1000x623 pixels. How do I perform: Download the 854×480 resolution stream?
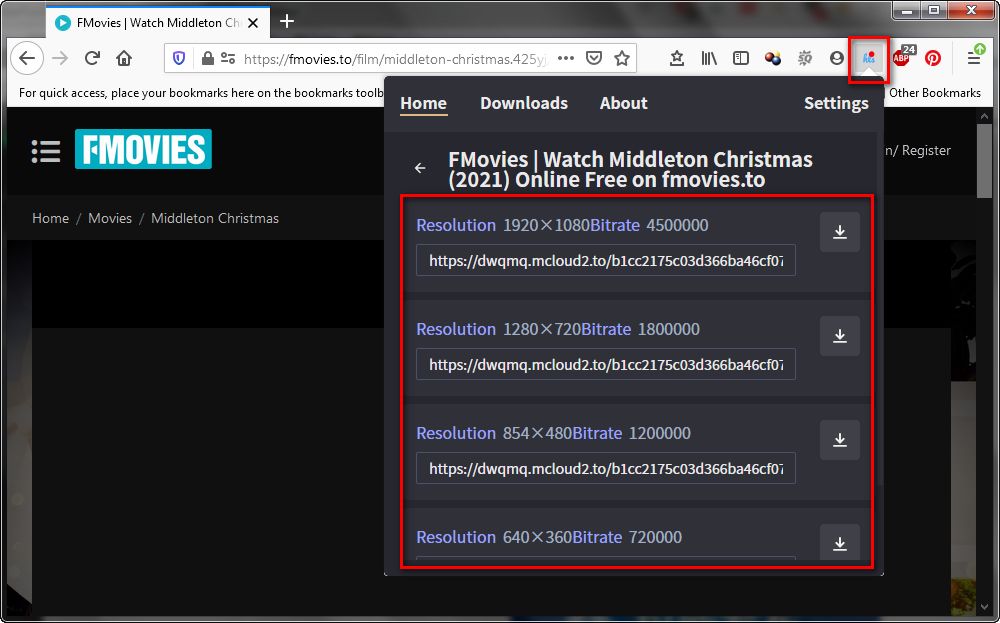839,440
